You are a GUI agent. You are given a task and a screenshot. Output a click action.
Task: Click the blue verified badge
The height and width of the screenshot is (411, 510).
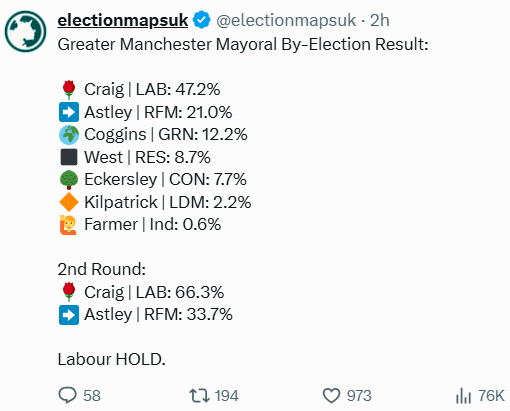coord(201,20)
